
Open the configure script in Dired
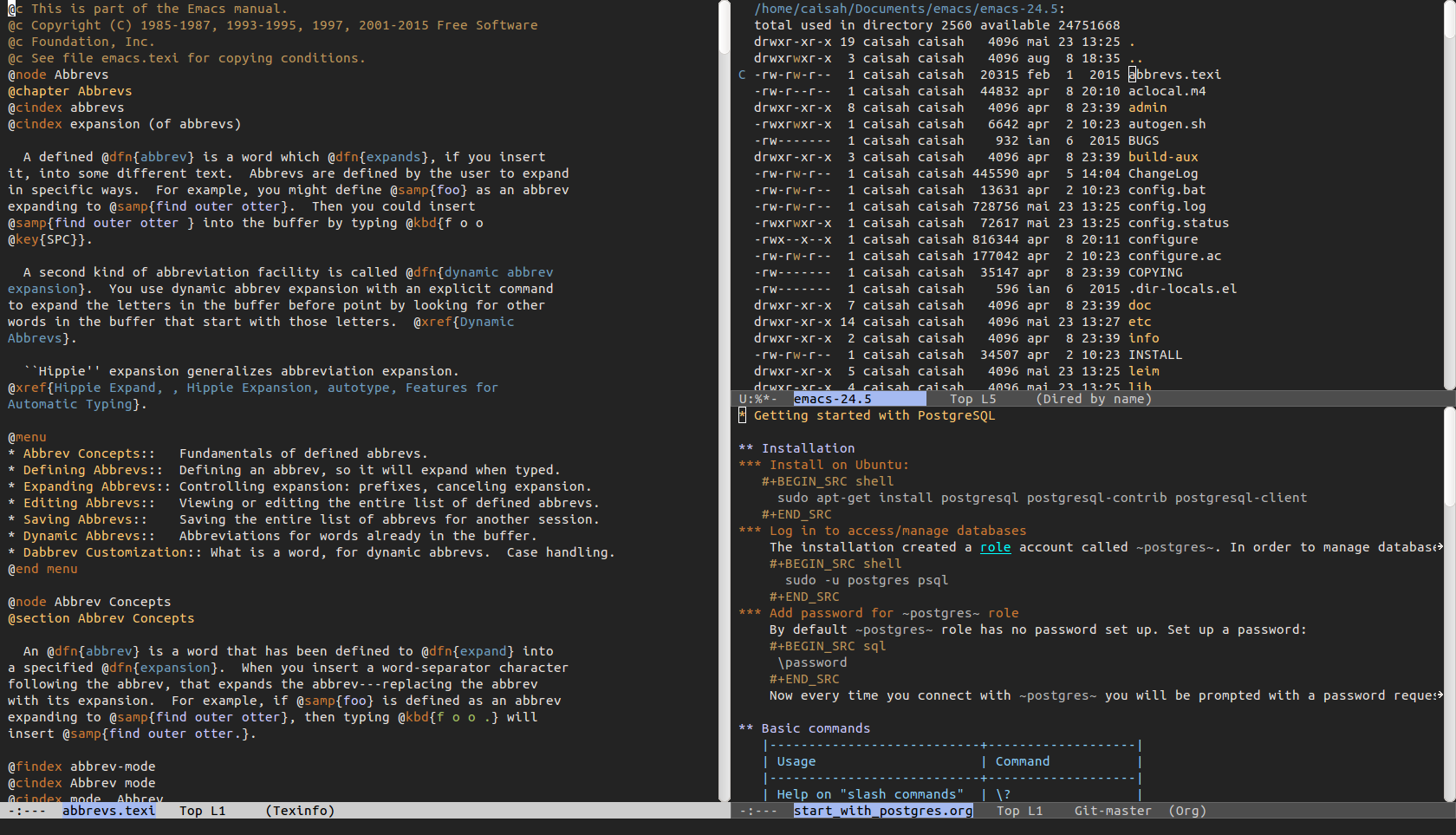tap(1163, 239)
